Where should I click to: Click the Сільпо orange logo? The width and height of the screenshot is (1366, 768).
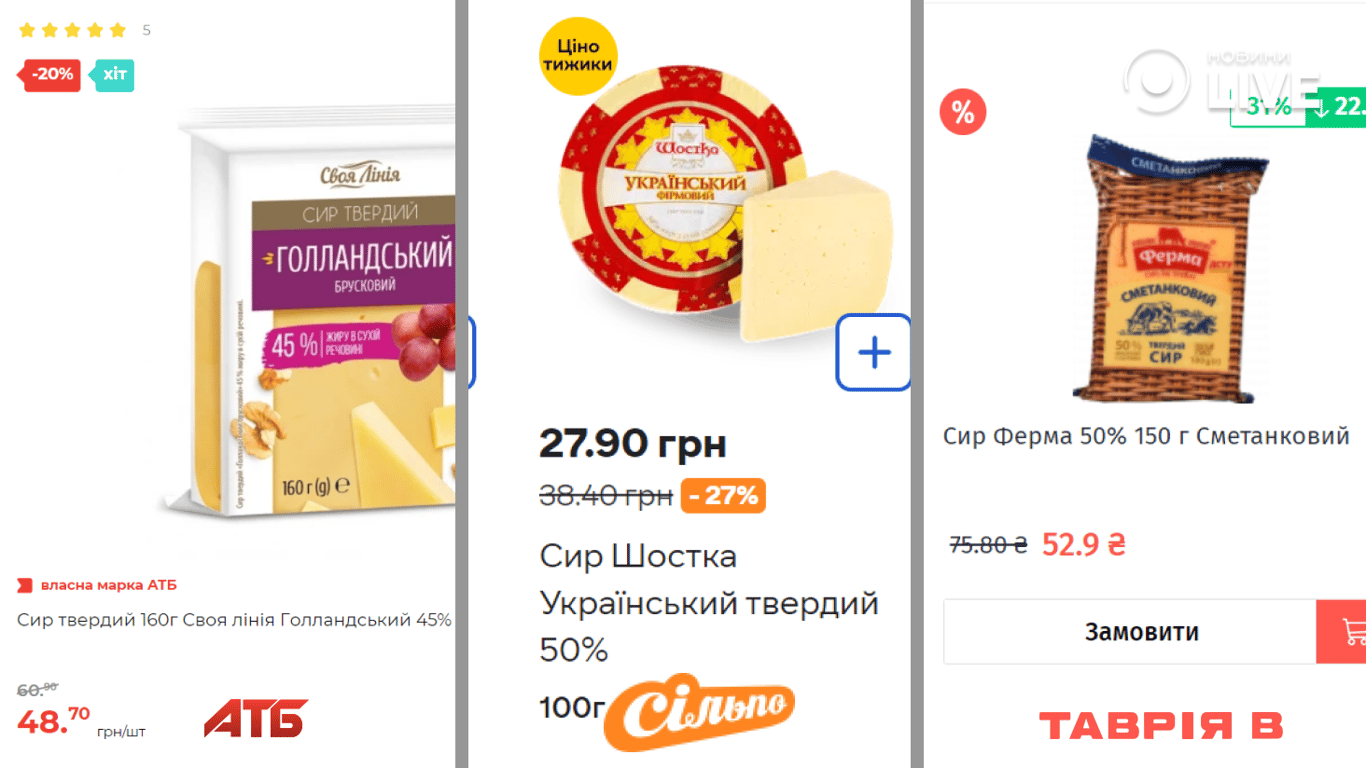click(699, 711)
